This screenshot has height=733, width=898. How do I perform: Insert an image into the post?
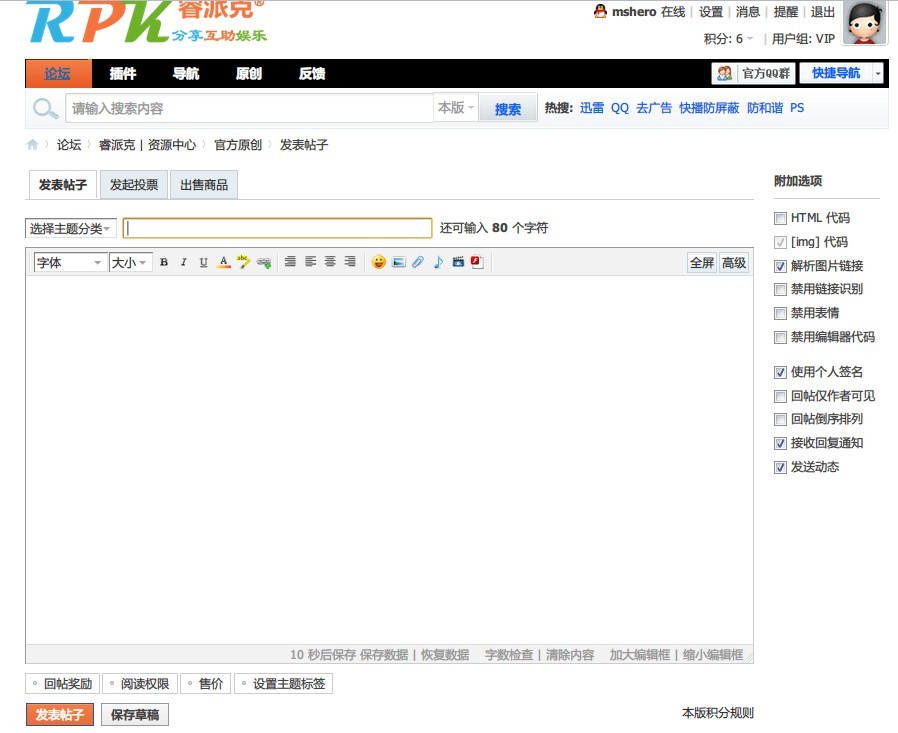[399, 262]
